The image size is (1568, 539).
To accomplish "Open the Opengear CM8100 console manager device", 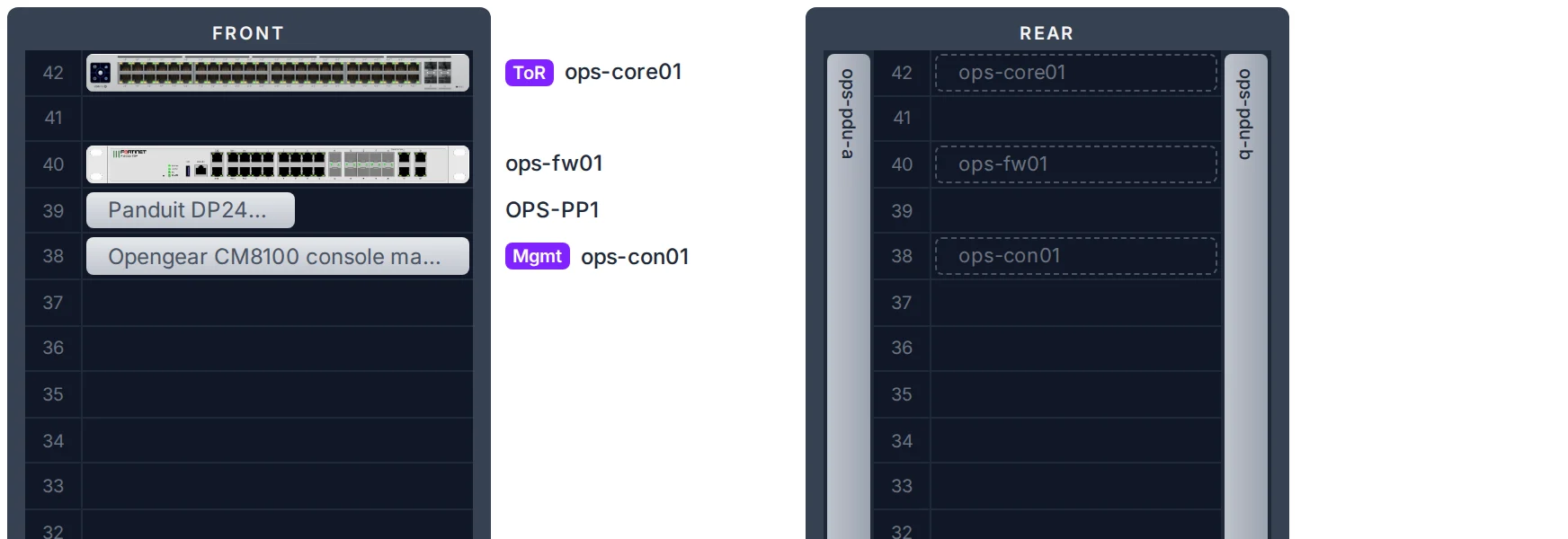I will tap(278, 256).
